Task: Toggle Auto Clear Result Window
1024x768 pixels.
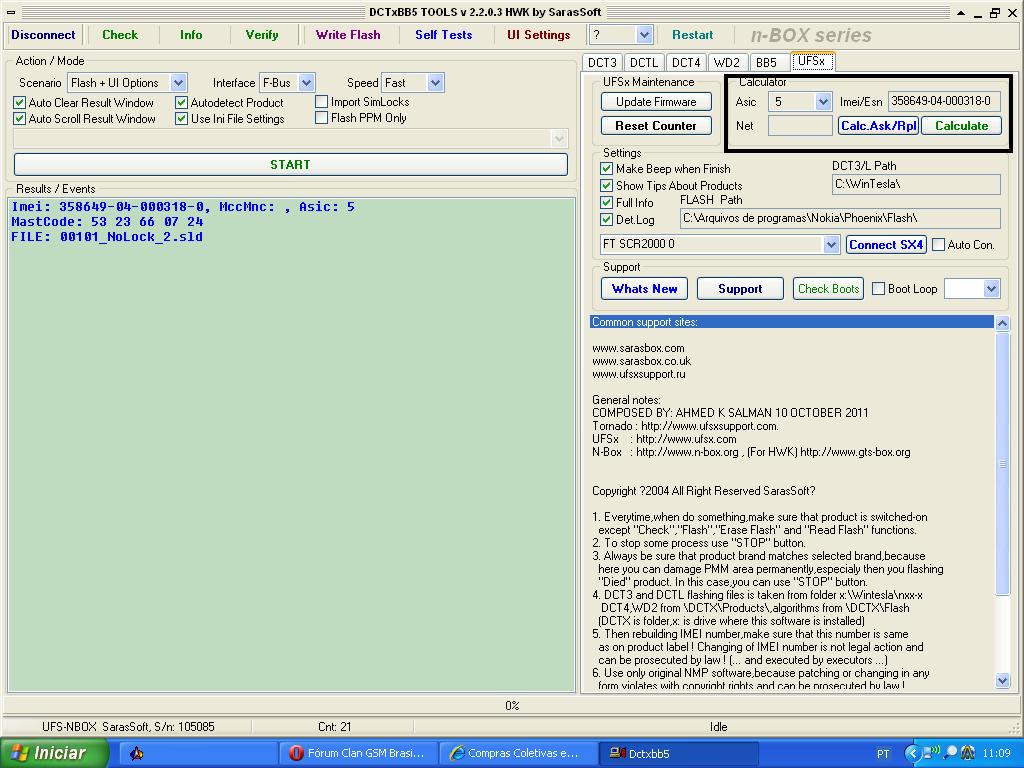Action: pos(20,103)
